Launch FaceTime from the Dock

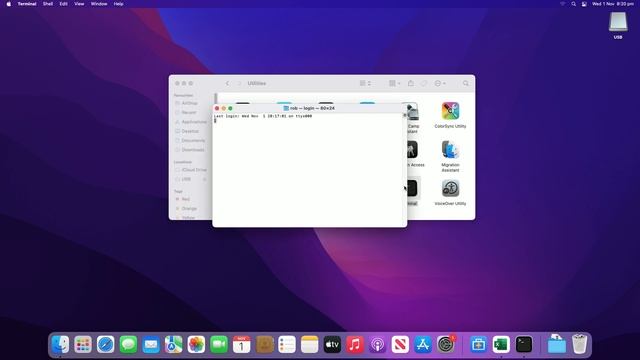click(219, 344)
